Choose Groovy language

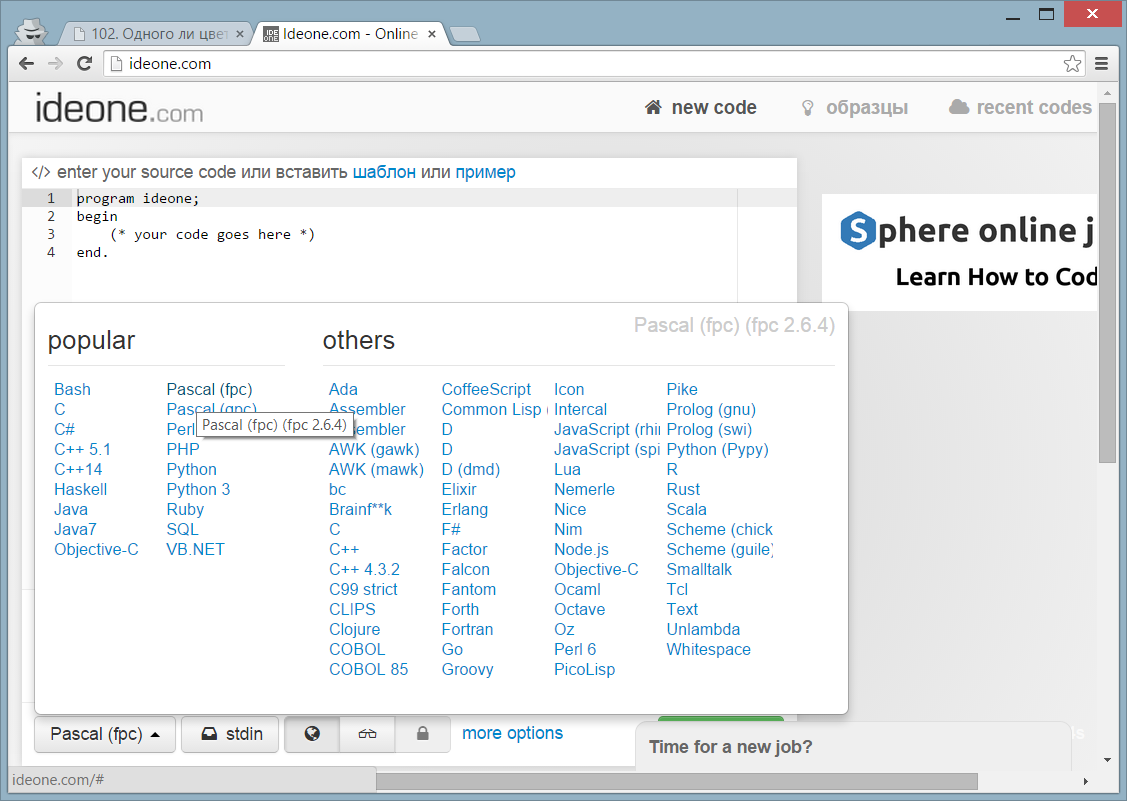coord(467,669)
